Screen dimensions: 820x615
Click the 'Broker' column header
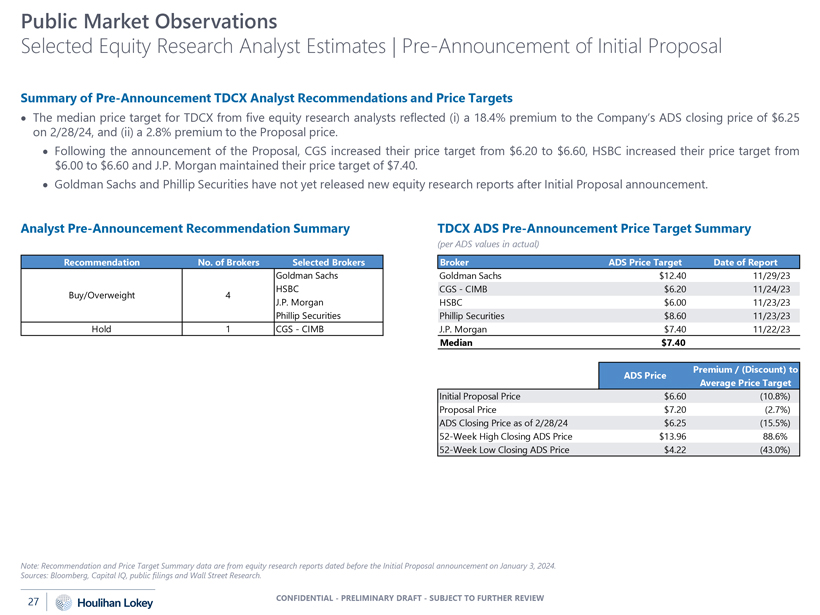coord(454,263)
